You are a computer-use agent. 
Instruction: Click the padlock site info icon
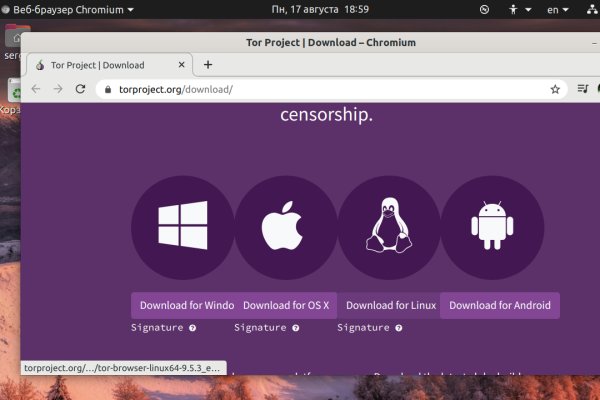[x=109, y=89]
